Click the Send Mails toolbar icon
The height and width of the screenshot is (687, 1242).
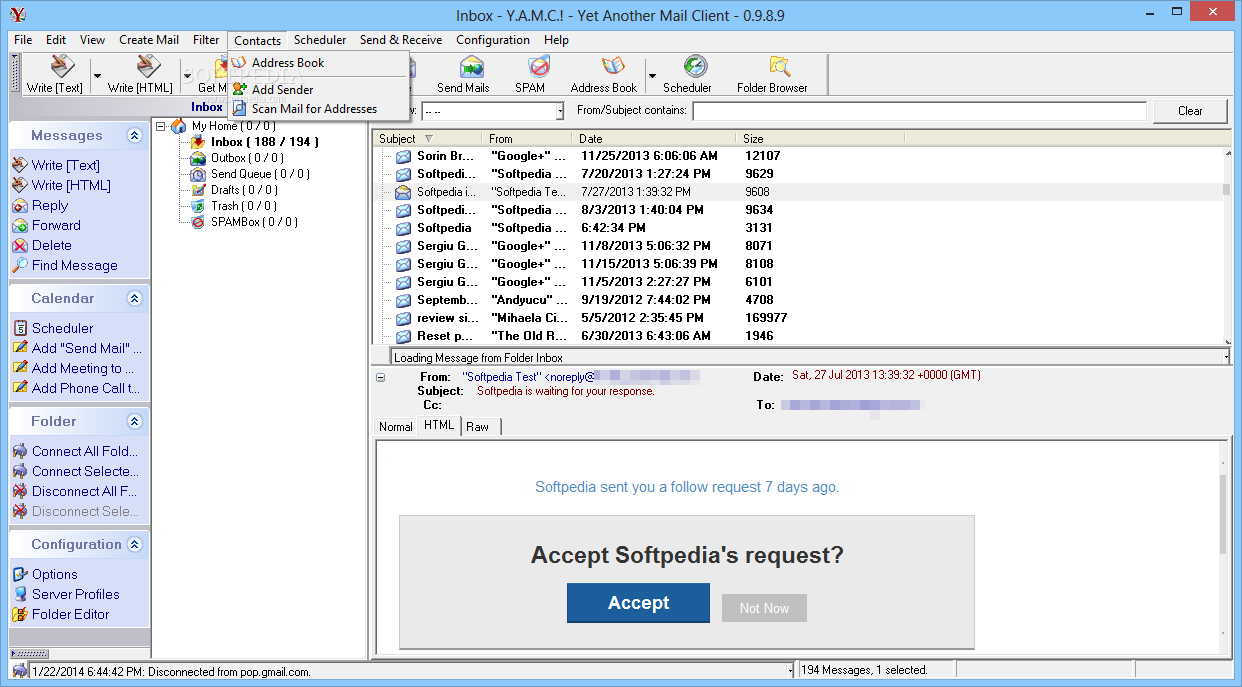472,67
